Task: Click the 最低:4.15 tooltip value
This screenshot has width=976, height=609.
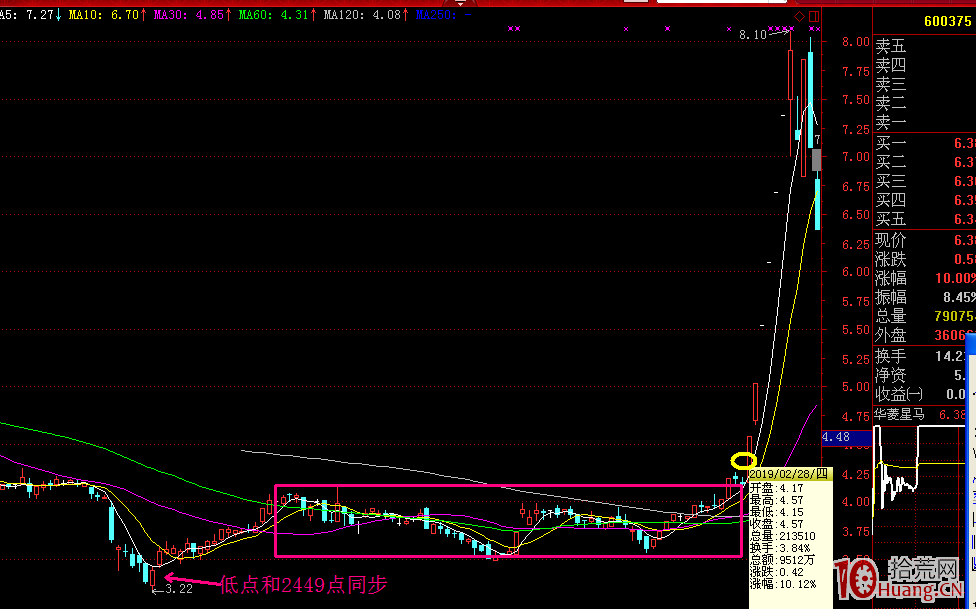Action: 776,512
